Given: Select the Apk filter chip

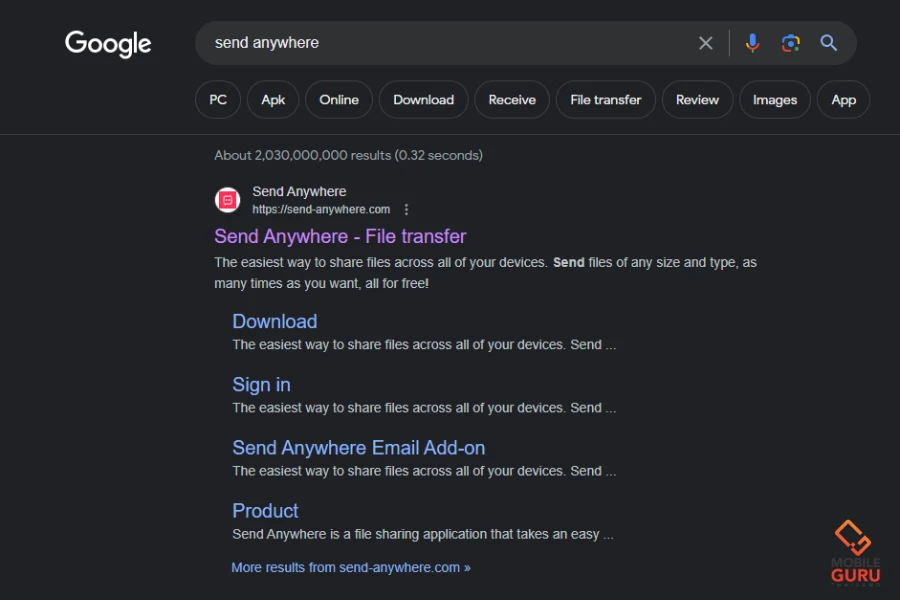Looking at the screenshot, I should point(273,100).
